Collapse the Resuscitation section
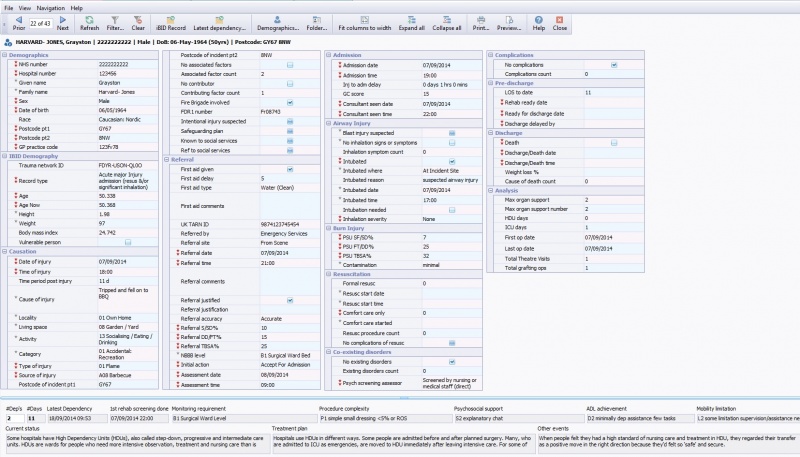The image size is (800, 457). point(329,274)
